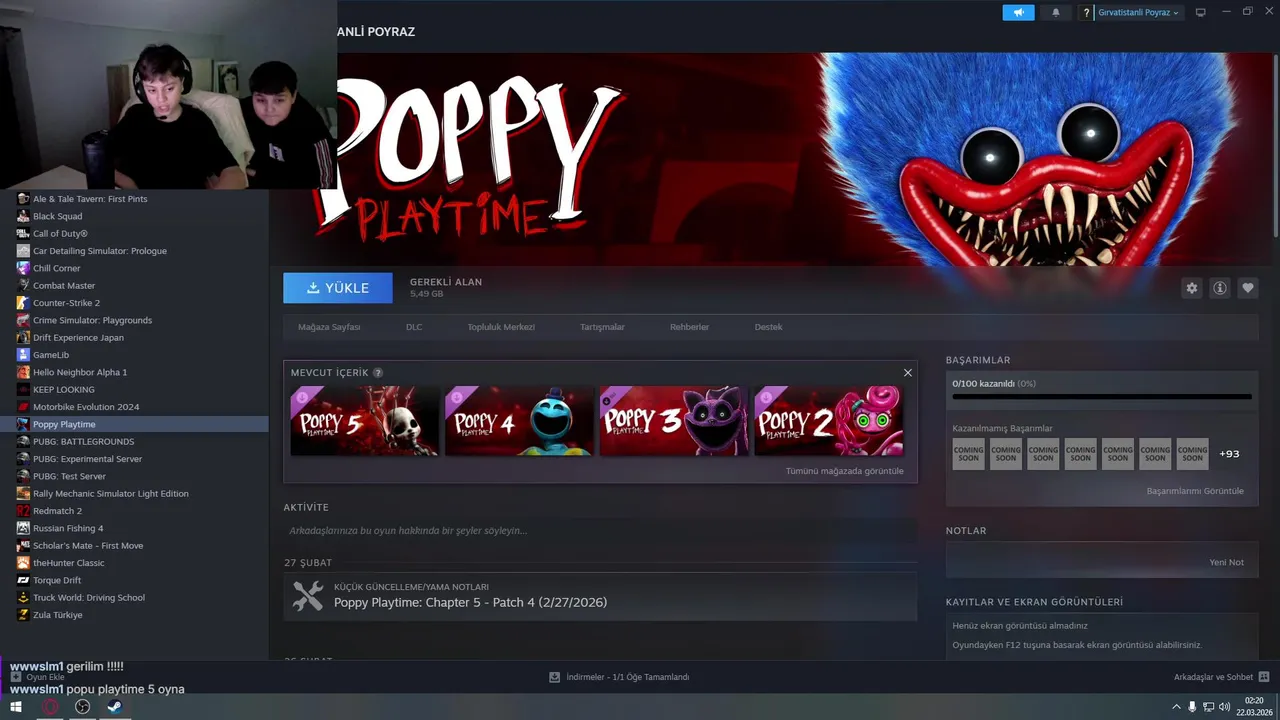Viewport: 1280px width, 720px height.
Task: Switch to Big Picture mode icon
Action: 1201,12
